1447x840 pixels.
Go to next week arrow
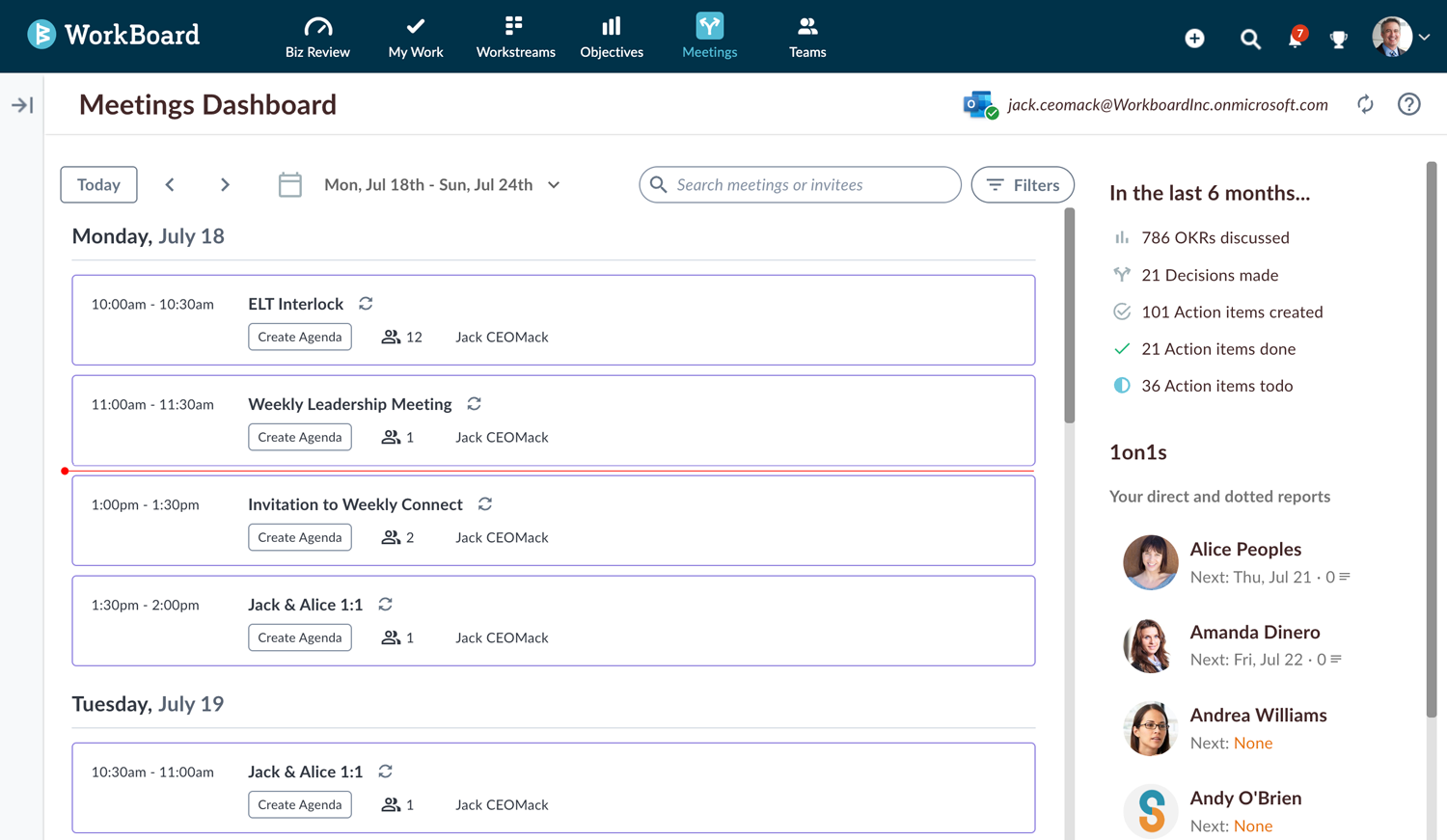coord(225,184)
